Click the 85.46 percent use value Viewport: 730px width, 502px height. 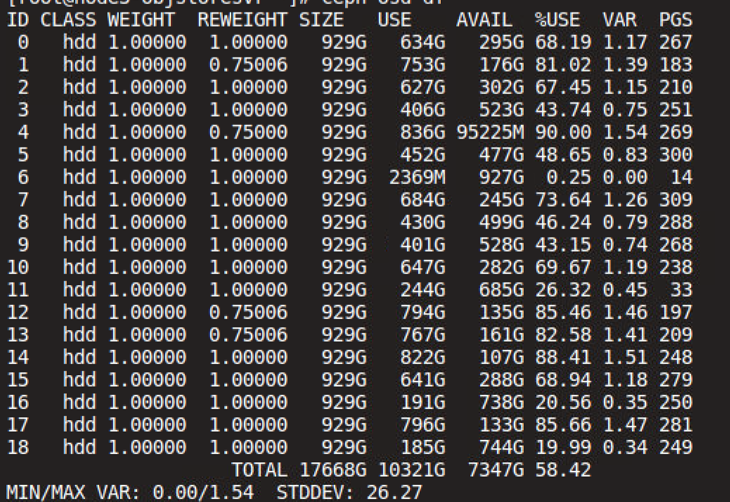point(563,312)
